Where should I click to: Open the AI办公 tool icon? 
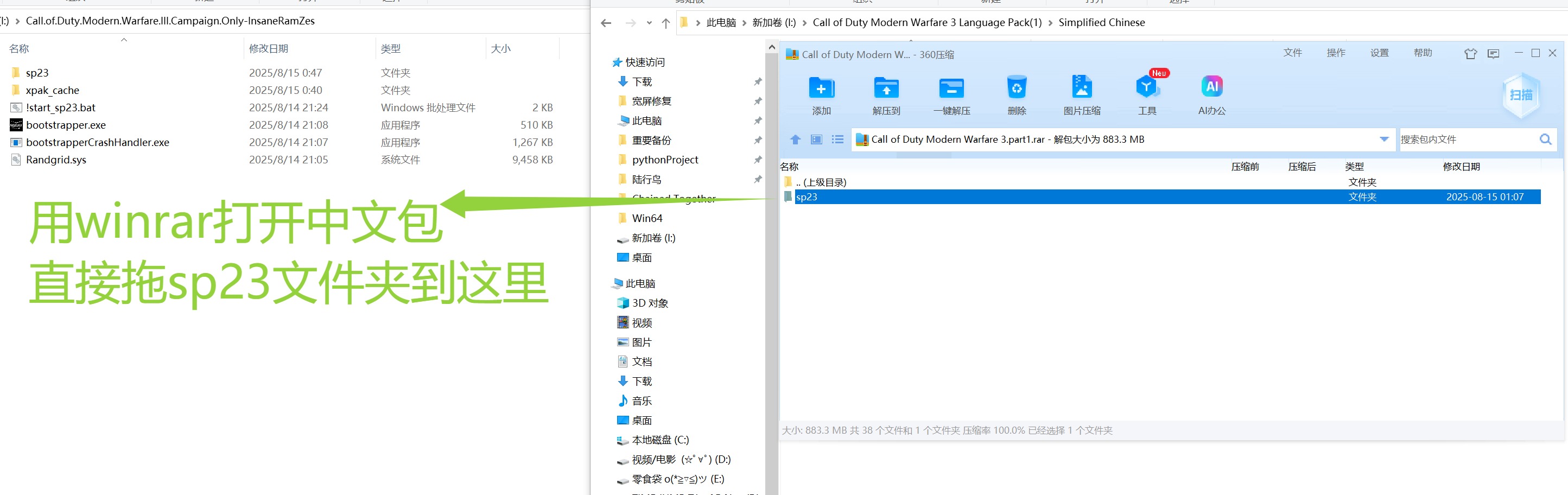1212,86
